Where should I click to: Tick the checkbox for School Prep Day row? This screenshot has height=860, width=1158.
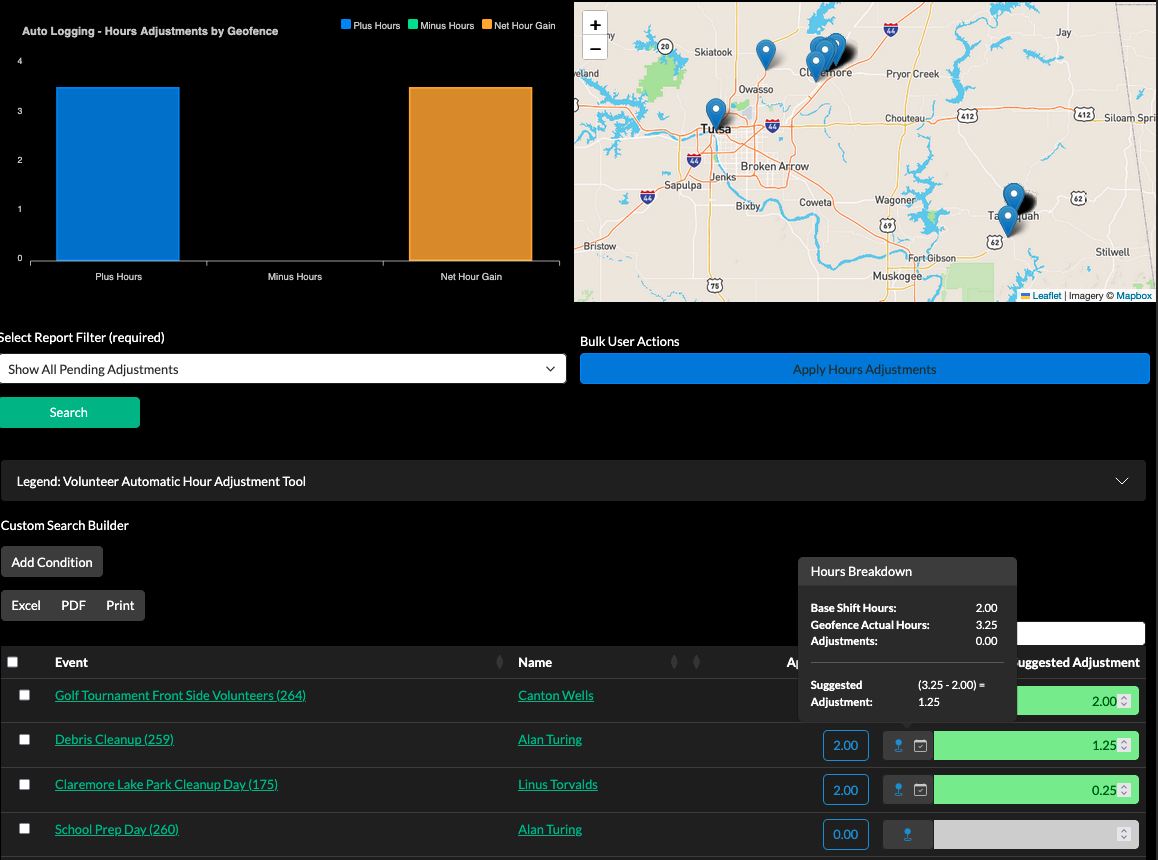tap(25, 829)
